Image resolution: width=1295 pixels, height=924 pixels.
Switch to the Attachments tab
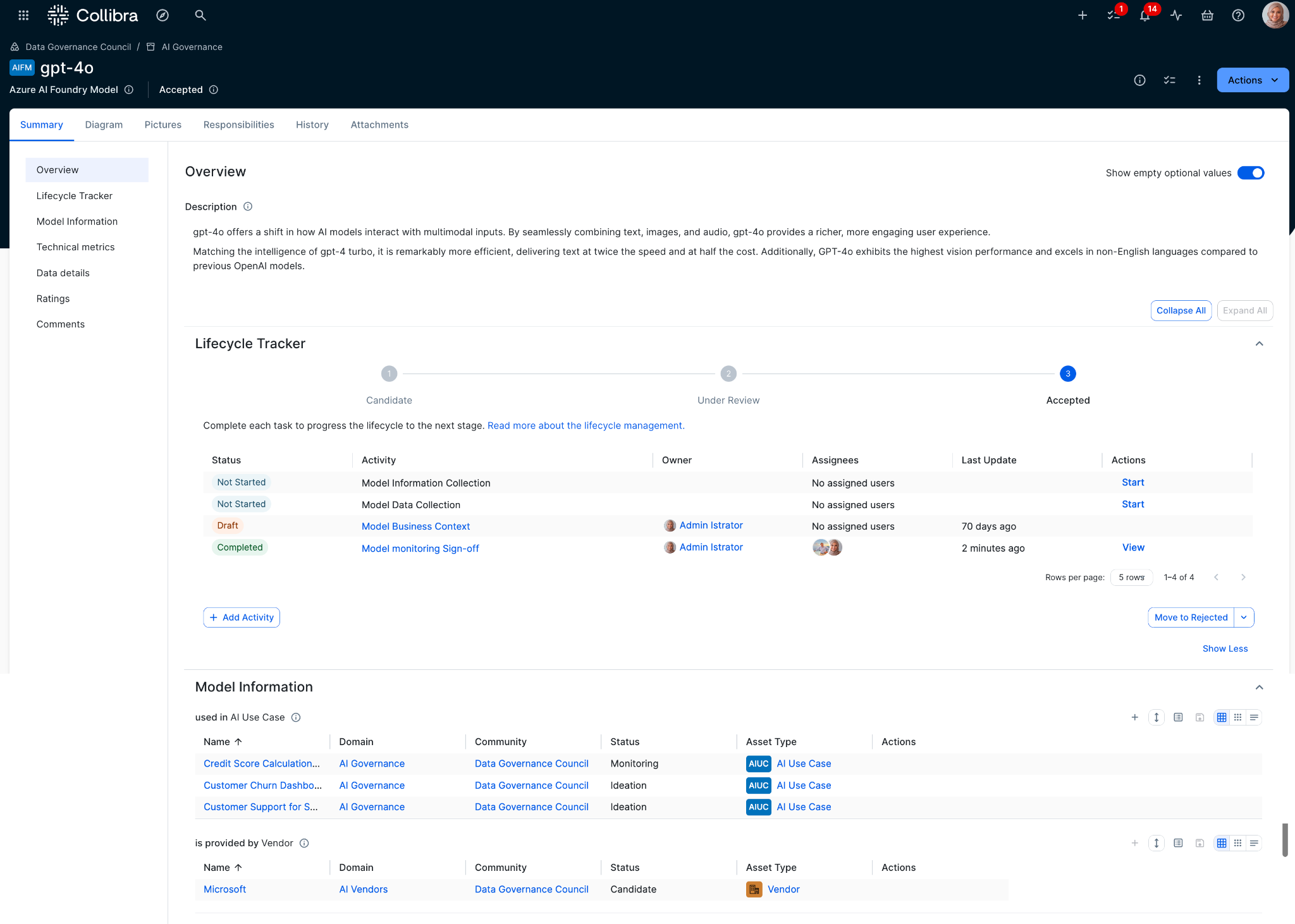[379, 125]
